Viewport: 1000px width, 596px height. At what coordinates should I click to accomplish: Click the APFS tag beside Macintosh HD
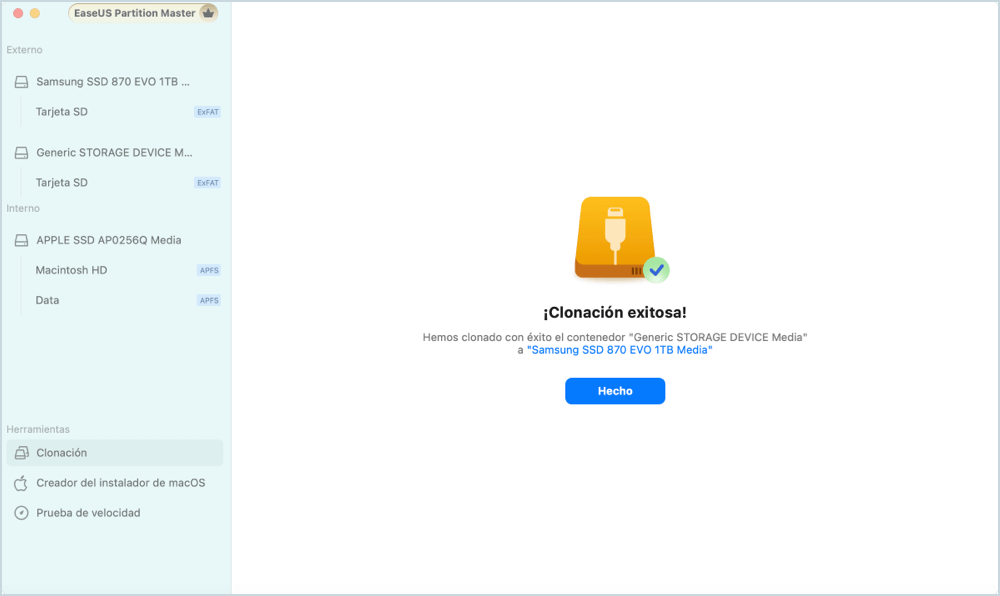[x=209, y=270]
